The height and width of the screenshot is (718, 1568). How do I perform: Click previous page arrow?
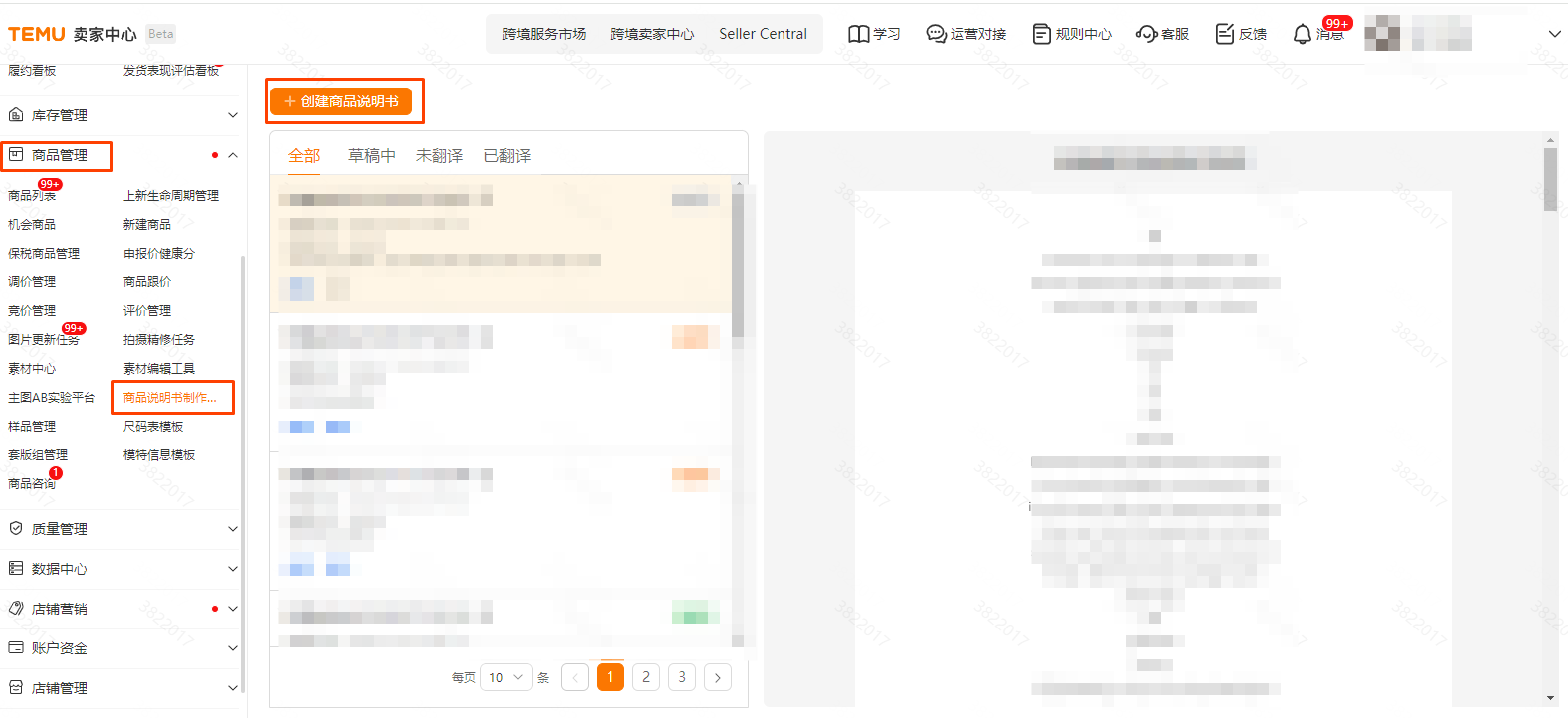(x=575, y=677)
